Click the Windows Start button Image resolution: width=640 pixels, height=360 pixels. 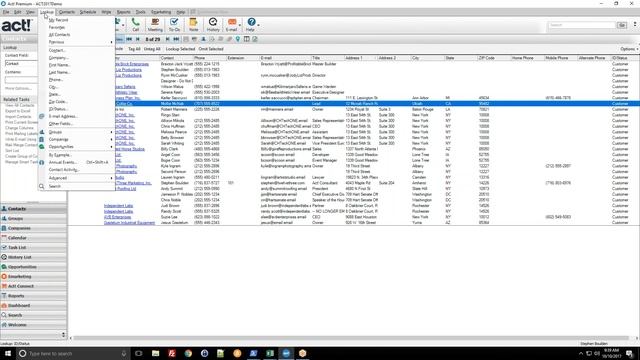[x=8, y=353]
